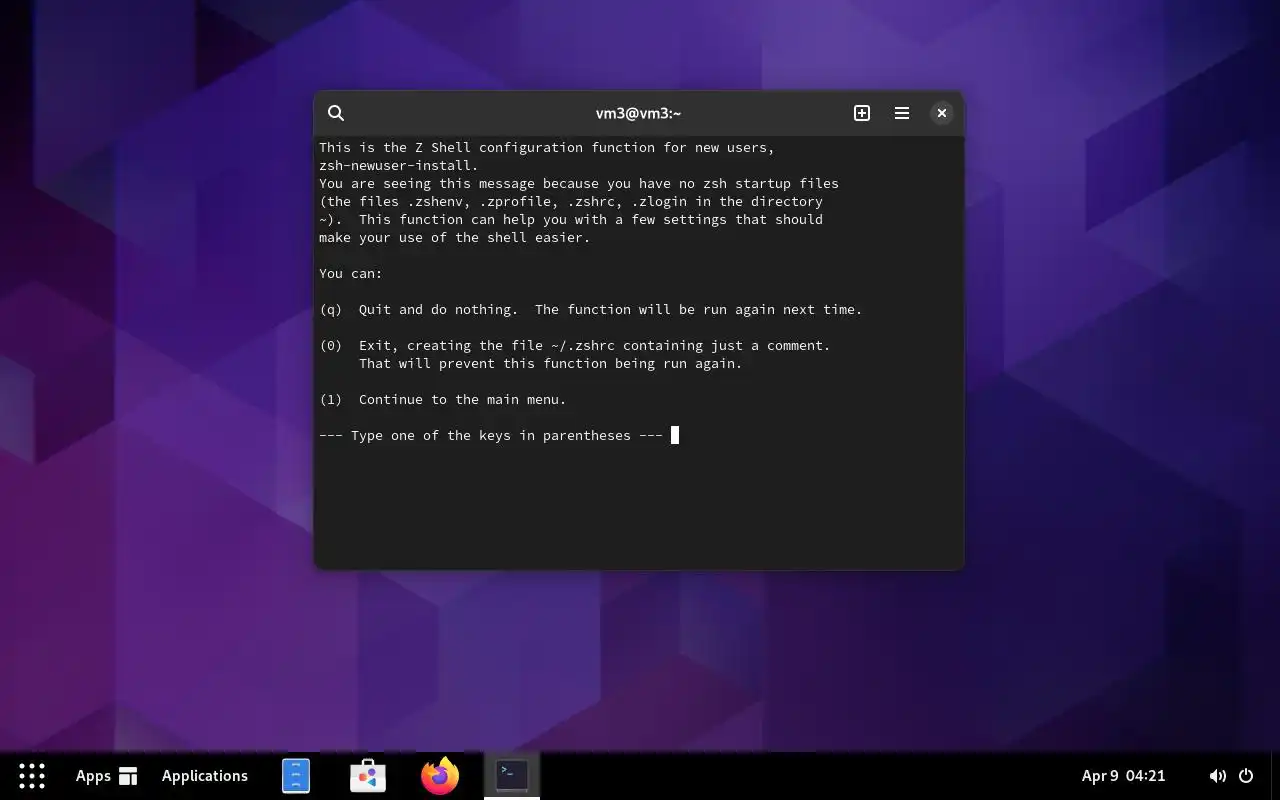Image resolution: width=1280 pixels, height=800 pixels.
Task: Open the Apps menu in taskbar
Action: [x=106, y=776]
